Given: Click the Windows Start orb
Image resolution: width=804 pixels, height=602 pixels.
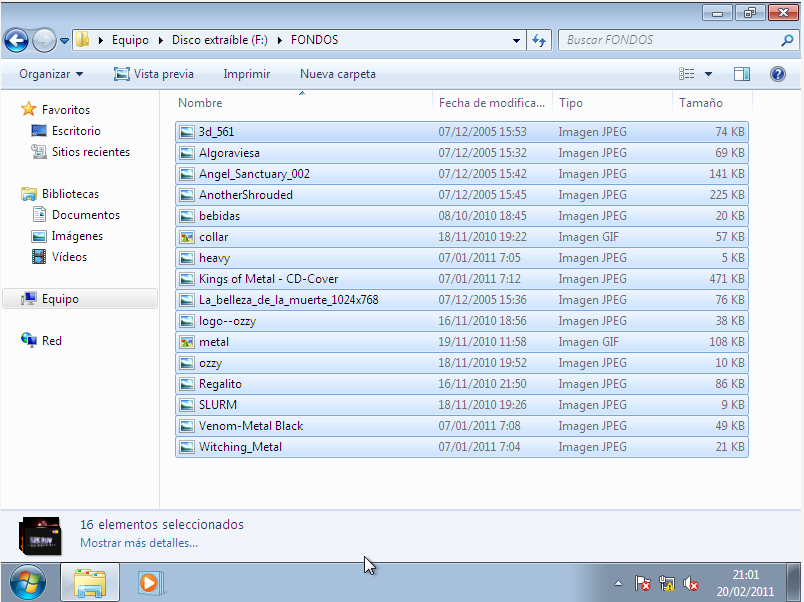Looking at the screenshot, I should tap(27, 582).
